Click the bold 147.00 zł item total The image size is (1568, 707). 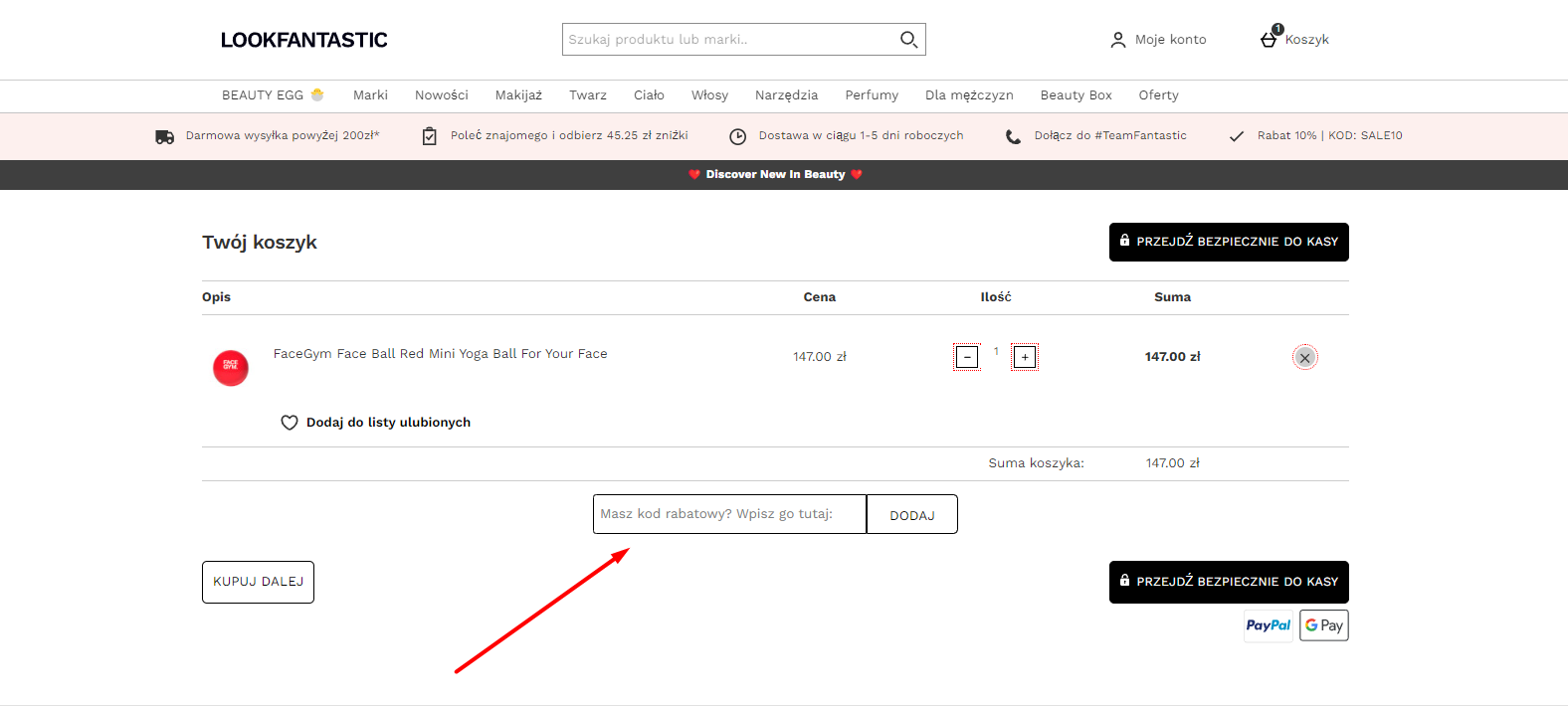[1173, 357]
